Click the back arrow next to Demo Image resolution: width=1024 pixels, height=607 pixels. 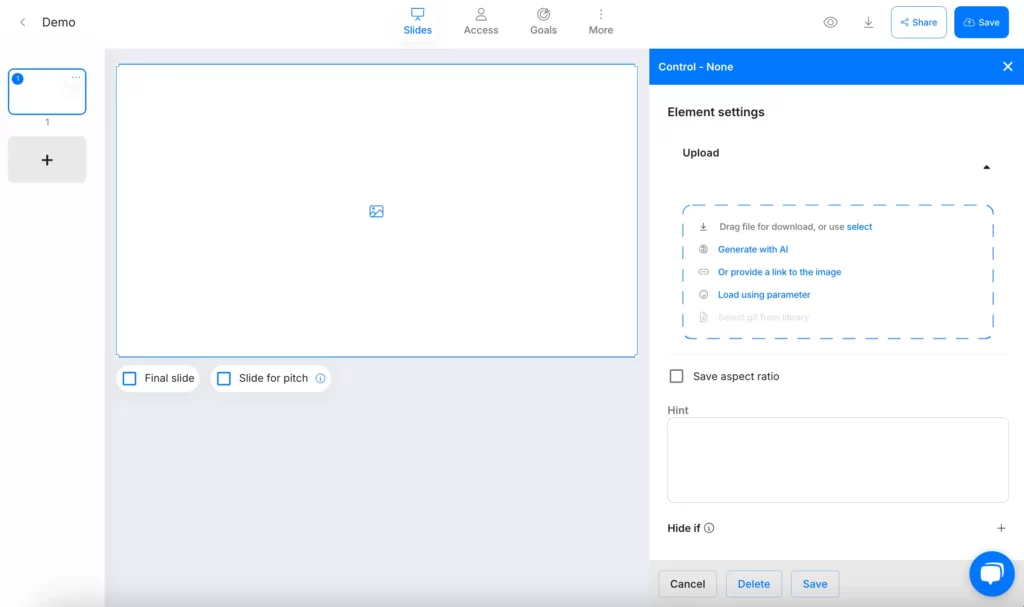23,22
